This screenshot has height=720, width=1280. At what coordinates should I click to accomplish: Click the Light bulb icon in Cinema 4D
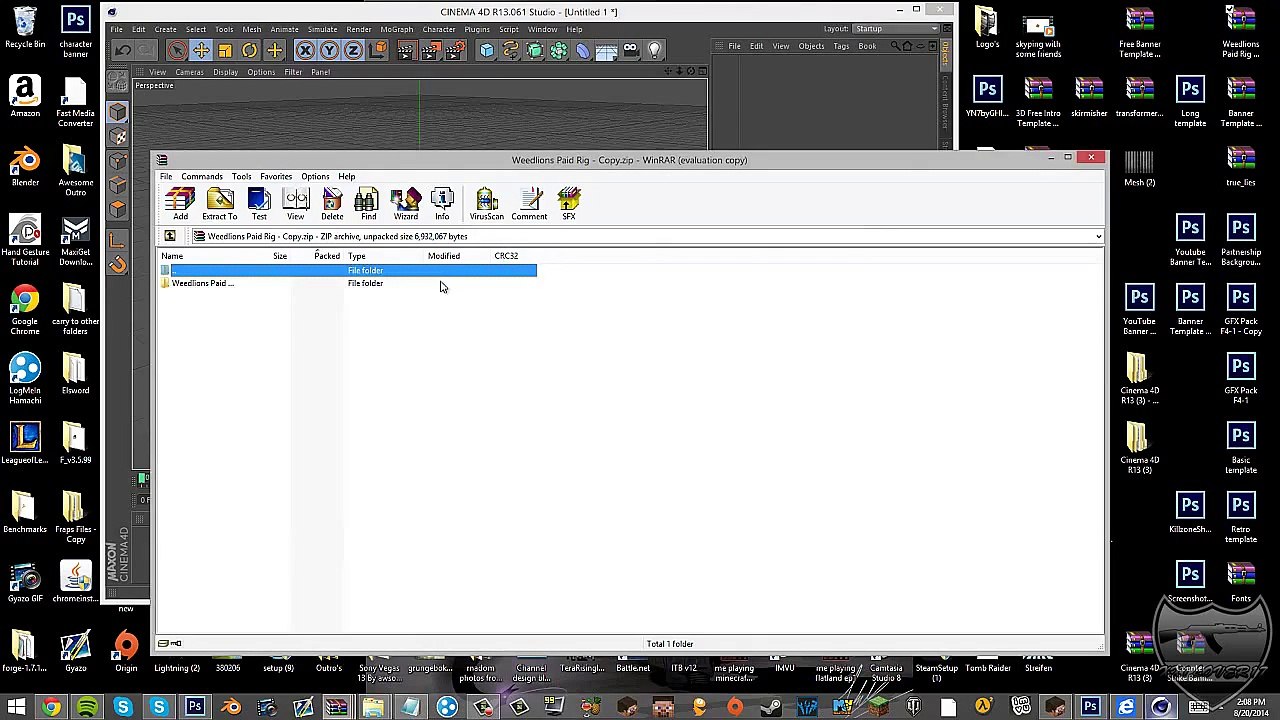pyautogui.click(x=654, y=50)
